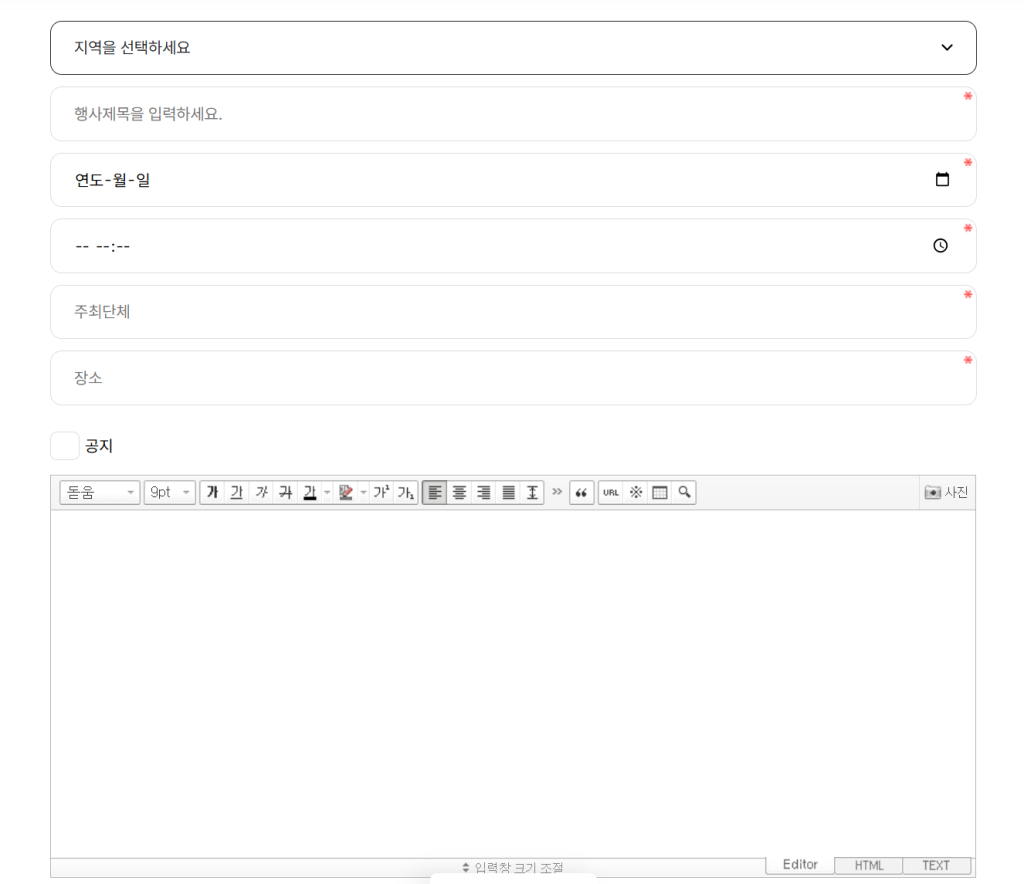This screenshot has height=884, width=1024.
Task: Click the event title input field
Action: point(513,114)
